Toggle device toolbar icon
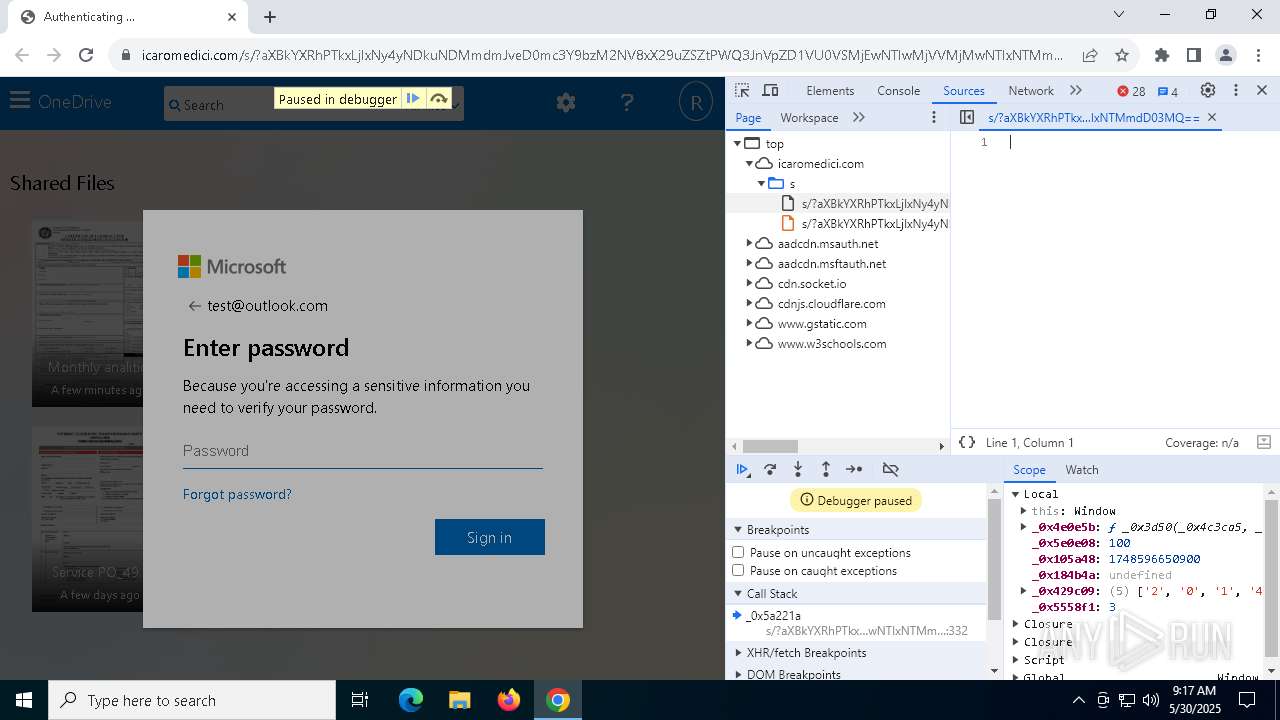The height and width of the screenshot is (720, 1280). click(770, 90)
